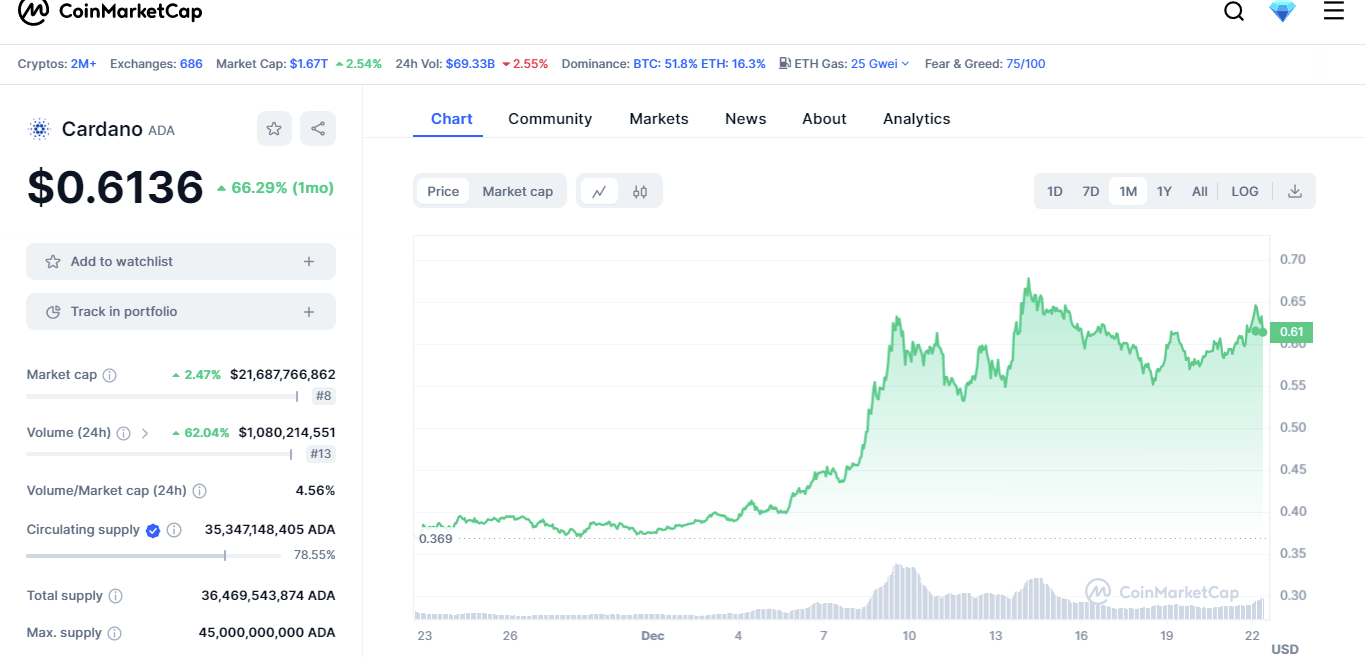Click plus on Track in portfolio
Screen dimensions: 1366x657
pos(309,312)
